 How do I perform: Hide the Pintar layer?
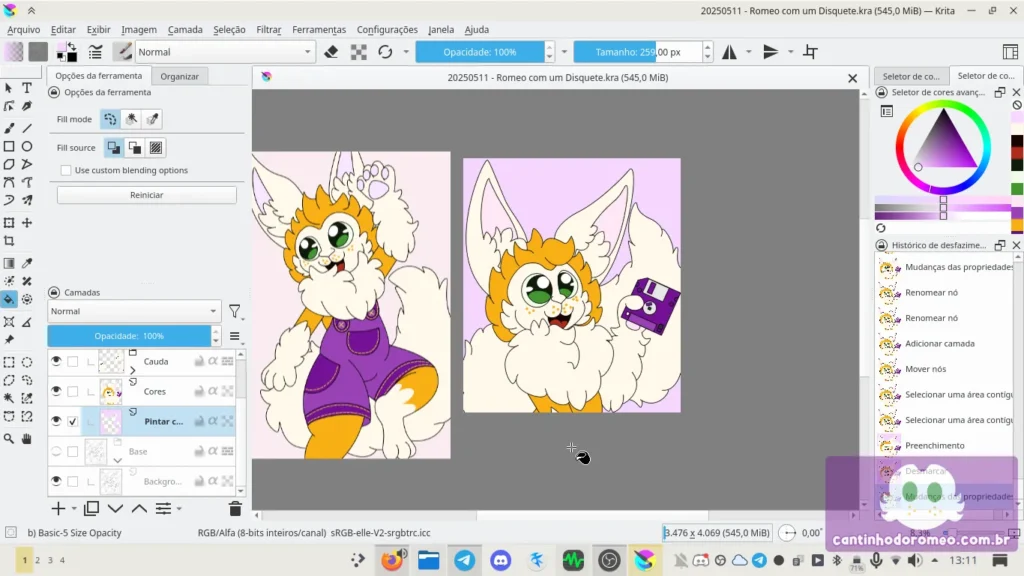[56, 421]
